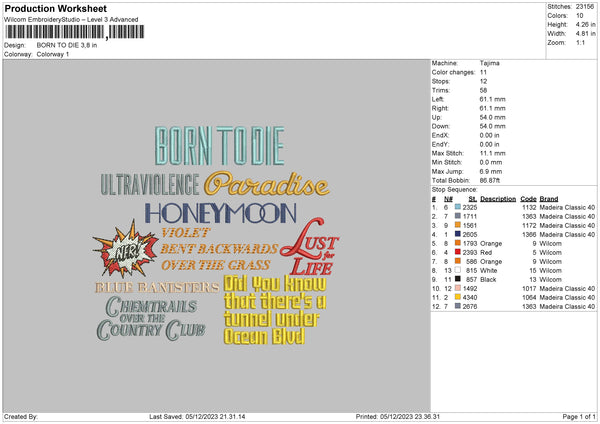Click Madeira Classic 40 brand in row 1

click(x=567, y=207)
